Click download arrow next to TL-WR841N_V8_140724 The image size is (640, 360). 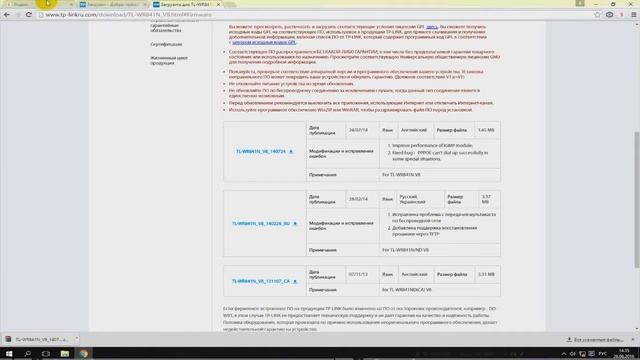click(x=291, y=151)
